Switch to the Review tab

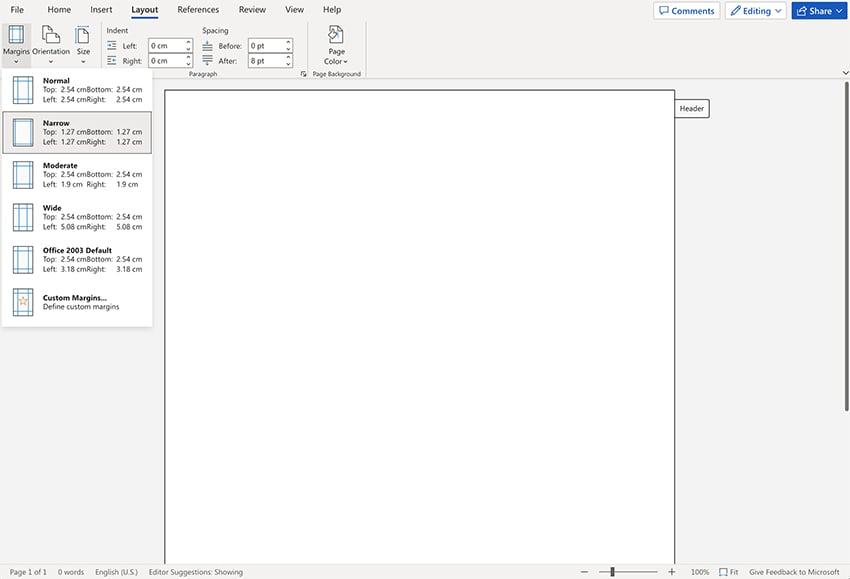click(252, 10)
